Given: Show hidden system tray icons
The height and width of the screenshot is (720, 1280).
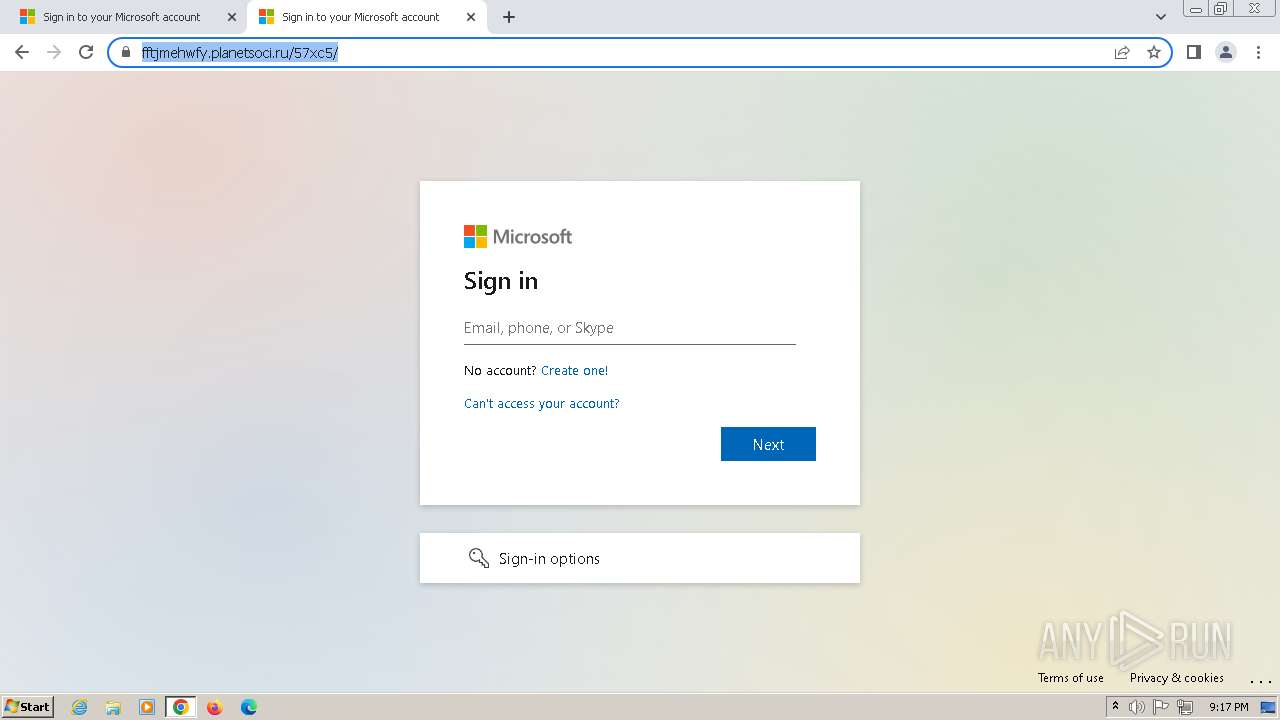Looking at the screenshot, I should (1115, 707).
